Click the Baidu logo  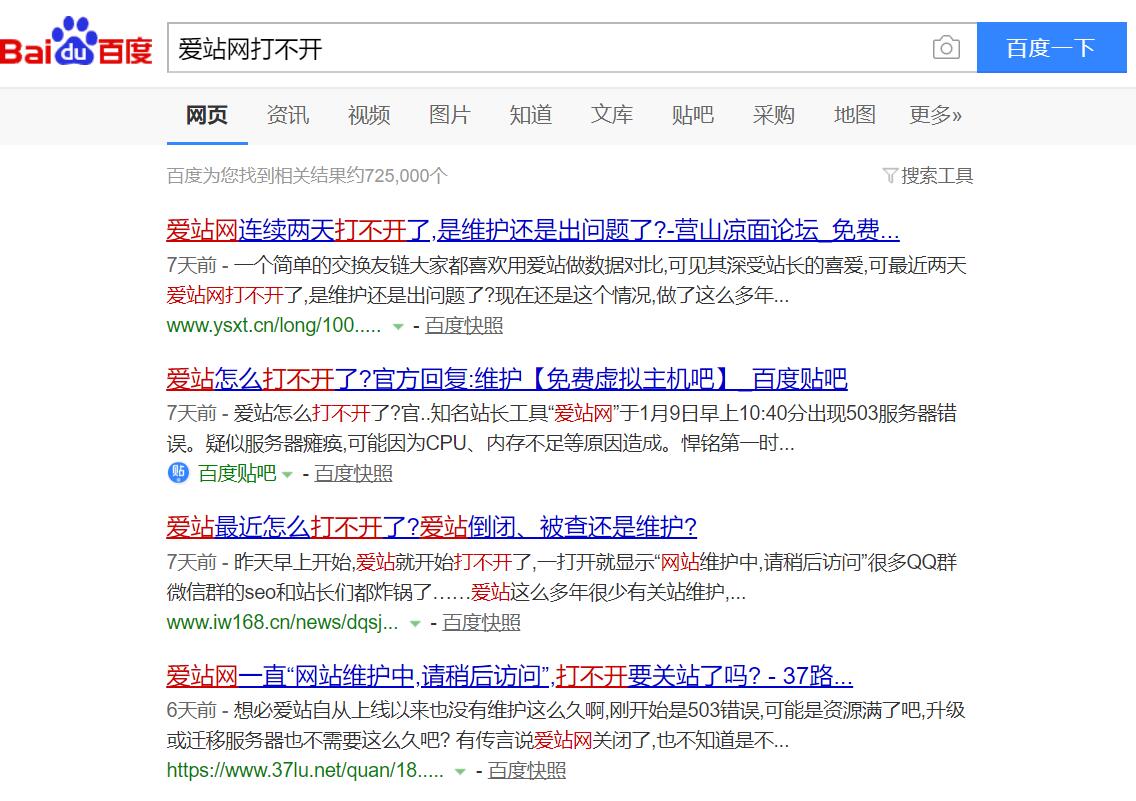coord(76,43)
